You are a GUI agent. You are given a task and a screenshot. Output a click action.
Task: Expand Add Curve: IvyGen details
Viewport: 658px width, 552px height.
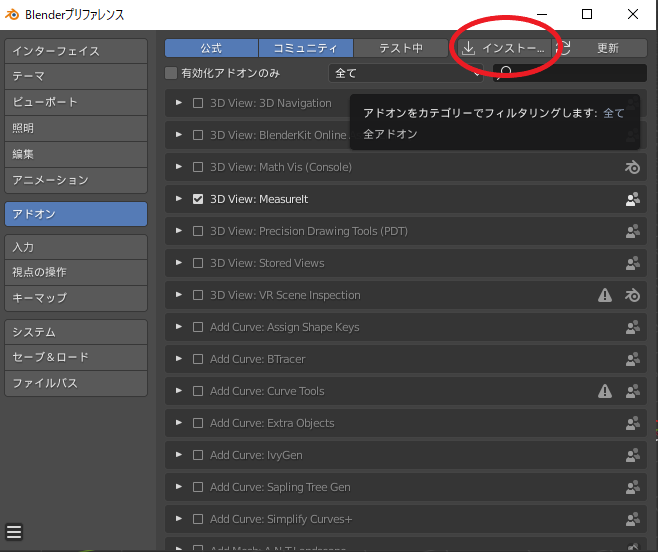[x=179, y=455]
